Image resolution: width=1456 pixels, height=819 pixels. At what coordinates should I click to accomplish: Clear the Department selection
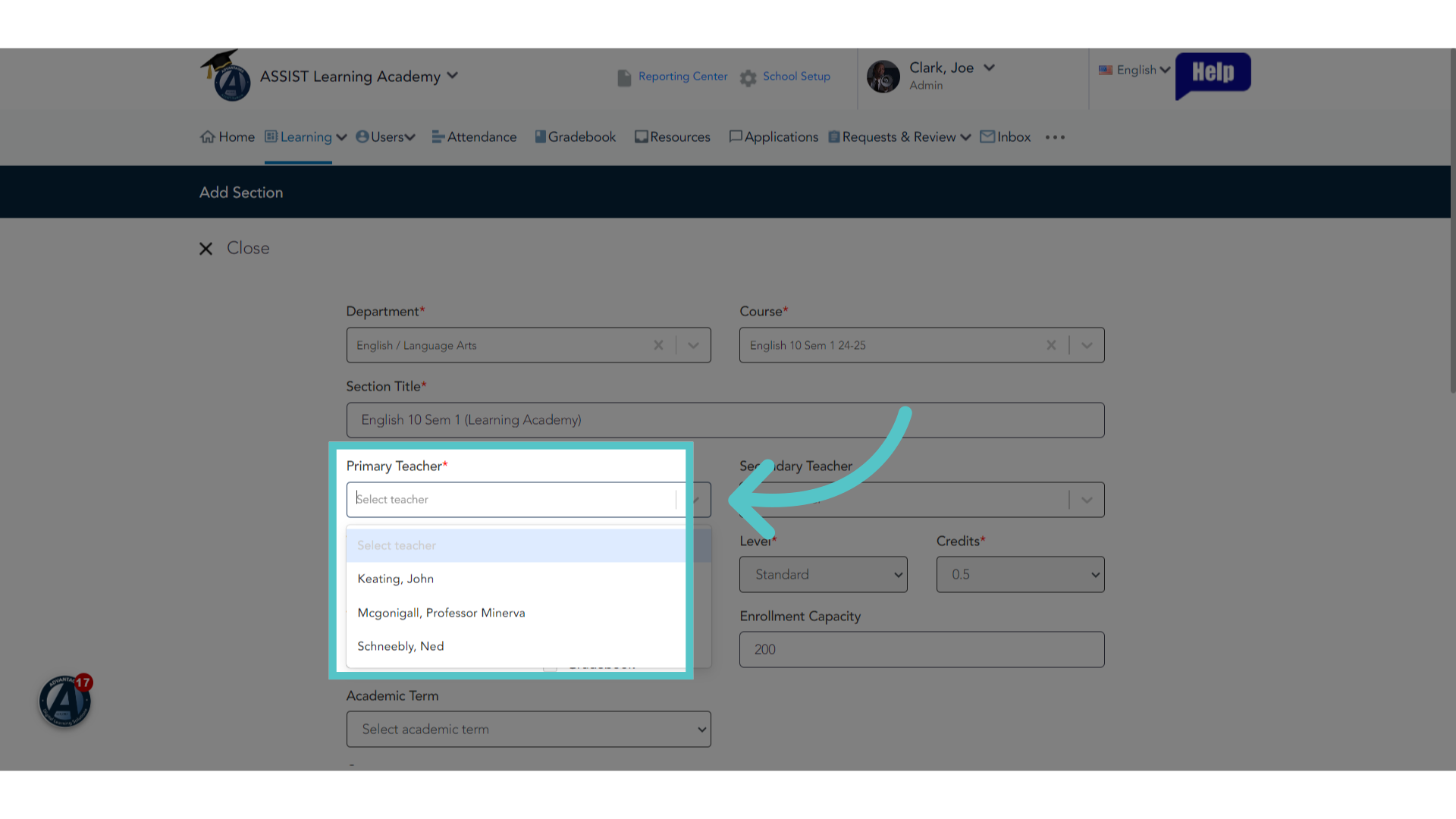(658, 345)
